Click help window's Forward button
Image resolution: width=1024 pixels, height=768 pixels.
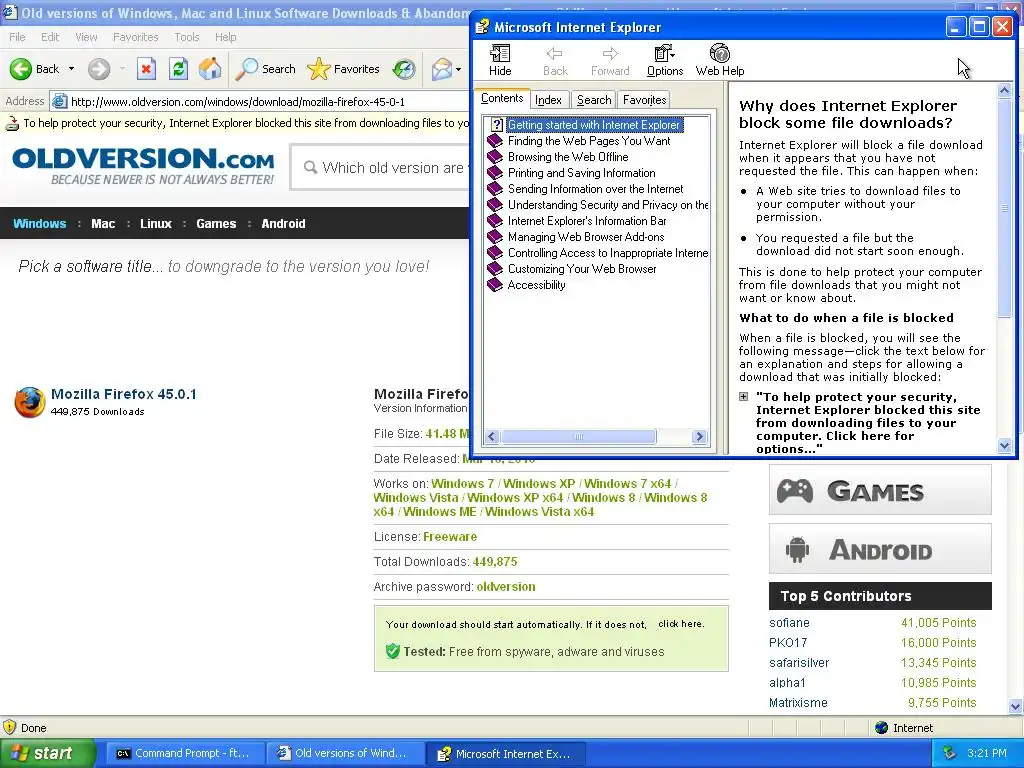tap(610, 60)
